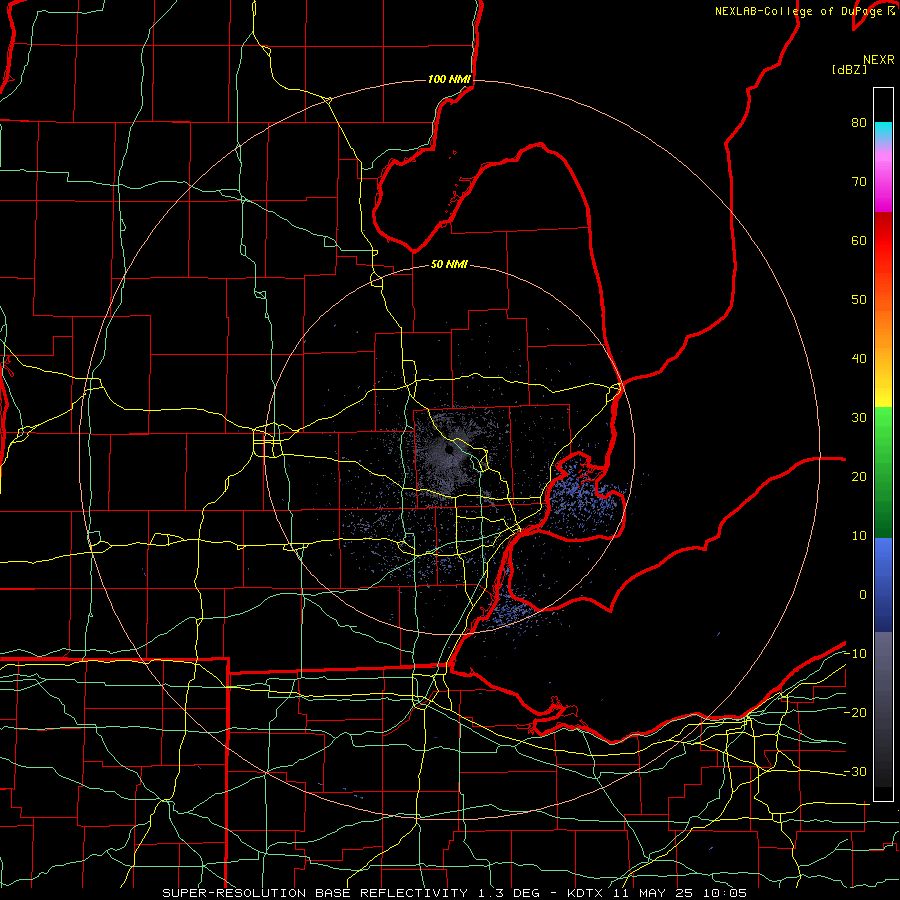900x900 pixels.
Task: Click the magenta segment of the colorbar
Action: 883,184
